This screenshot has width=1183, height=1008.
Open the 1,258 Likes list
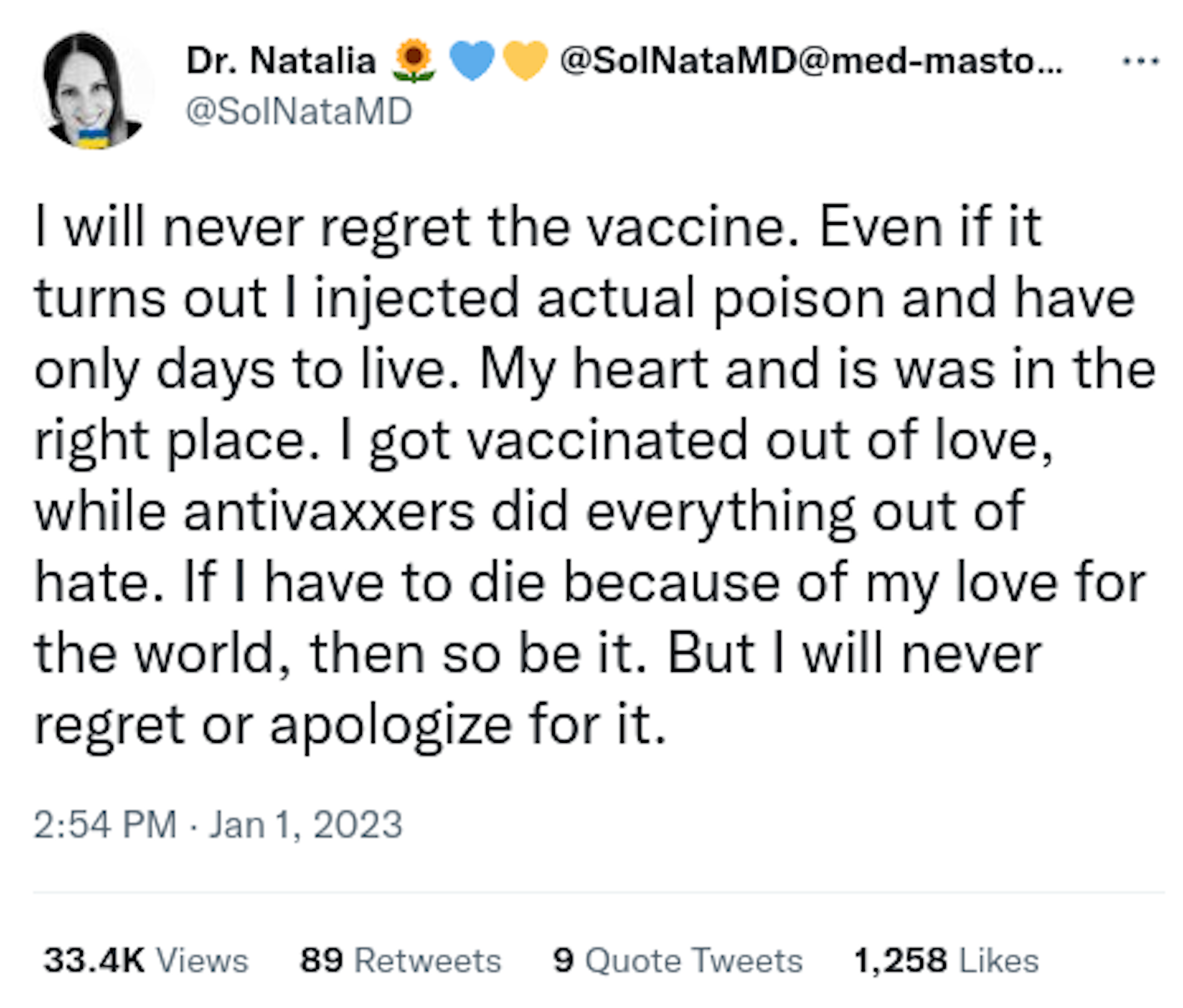tap(946, 961)
